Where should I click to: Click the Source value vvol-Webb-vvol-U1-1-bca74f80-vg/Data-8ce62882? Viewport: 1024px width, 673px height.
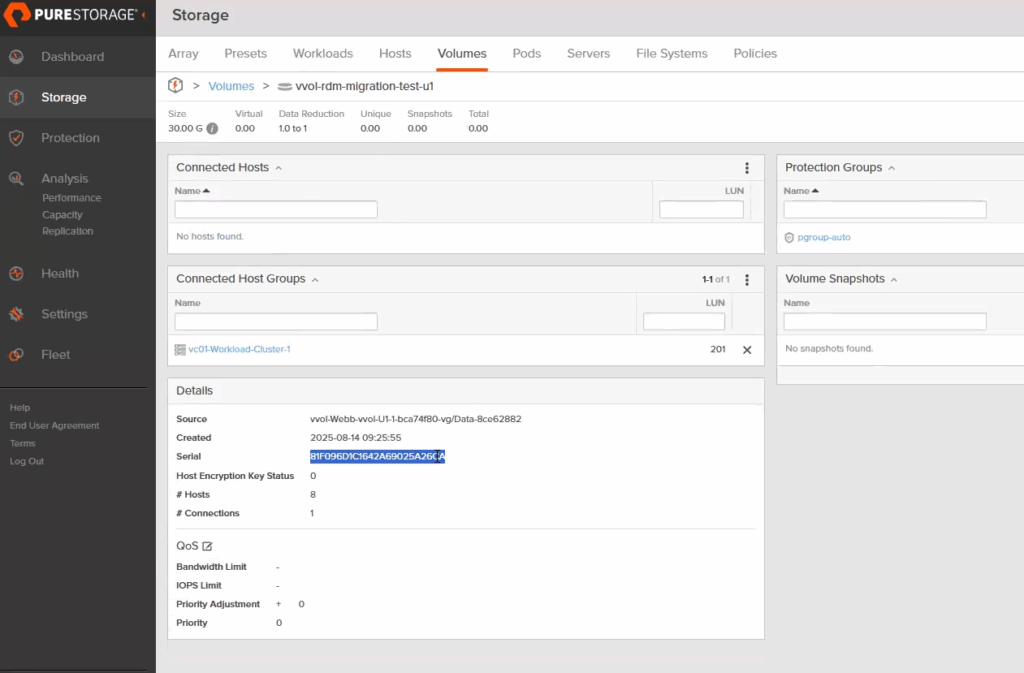(x=415, y=419)
